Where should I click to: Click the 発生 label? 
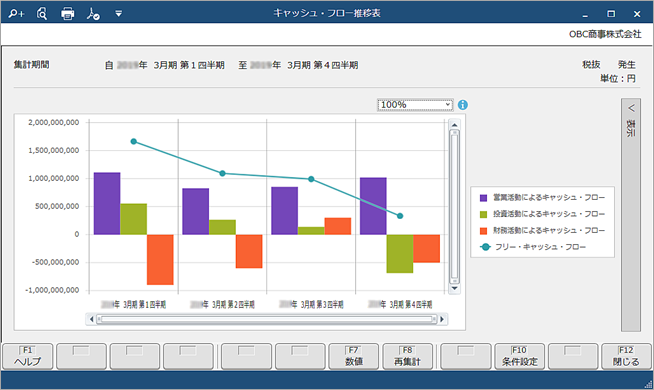[x=627, y=65]
